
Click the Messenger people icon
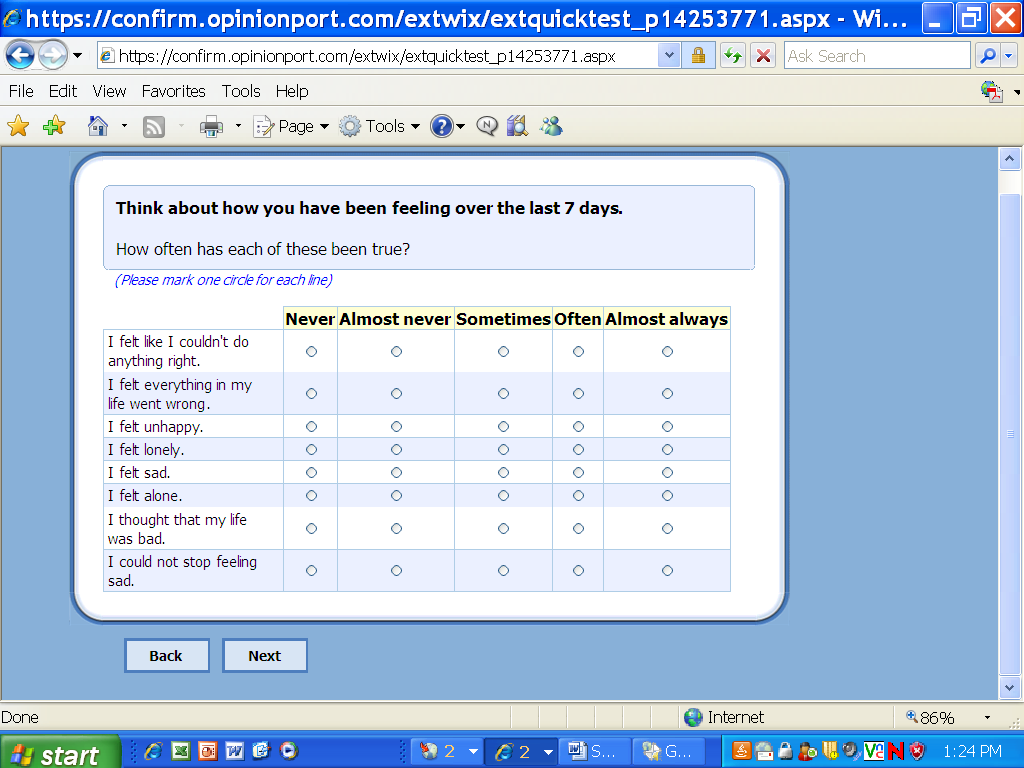point(551,125)
